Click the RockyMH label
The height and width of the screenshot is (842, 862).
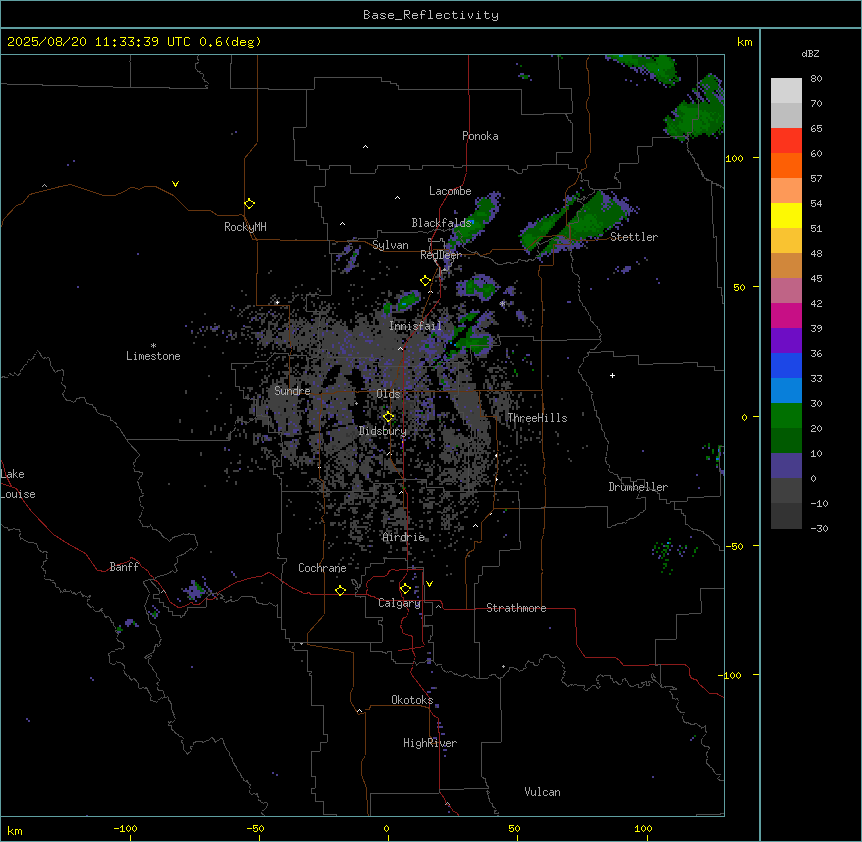tap(245, 227)
